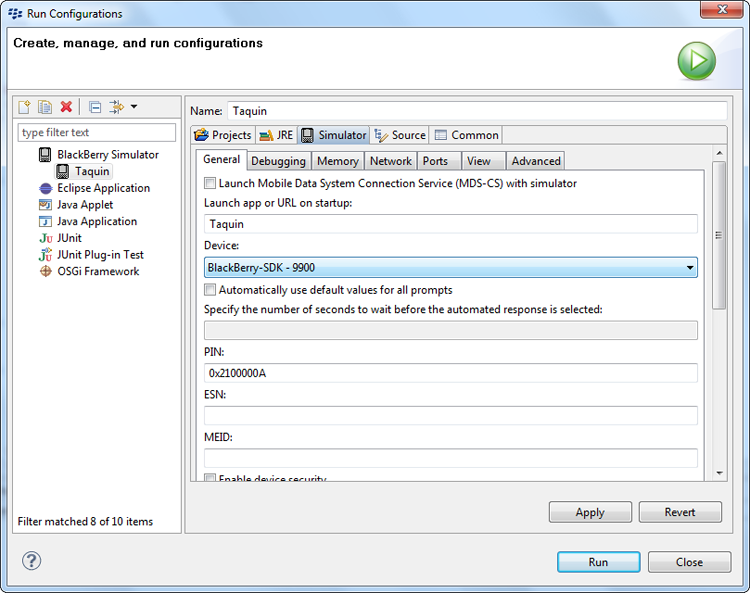Toggle the Enable device security checkbox
750x593 pixels.
[x=210, y=479]
